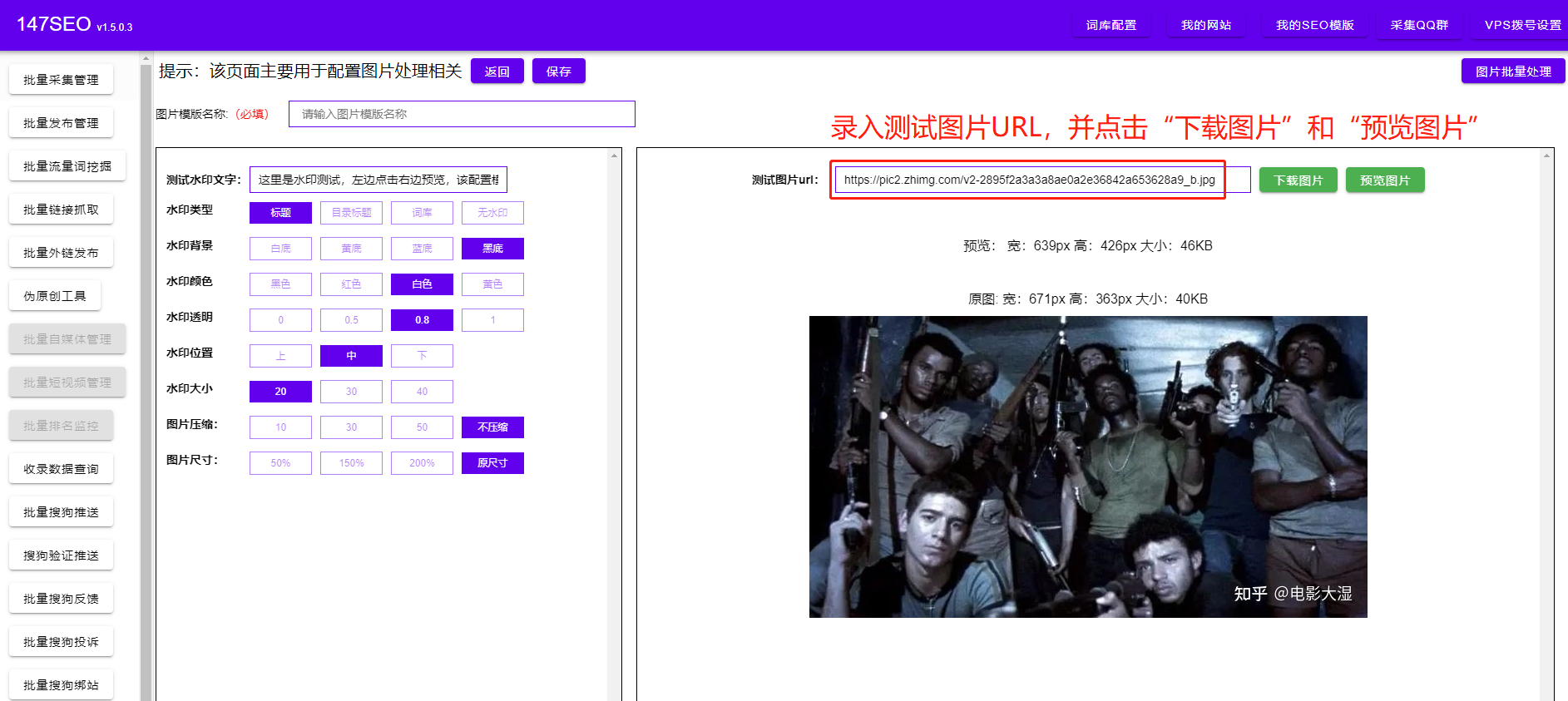
Task: Open 收录数据查询 in sidebar
Action: point(61,469)
